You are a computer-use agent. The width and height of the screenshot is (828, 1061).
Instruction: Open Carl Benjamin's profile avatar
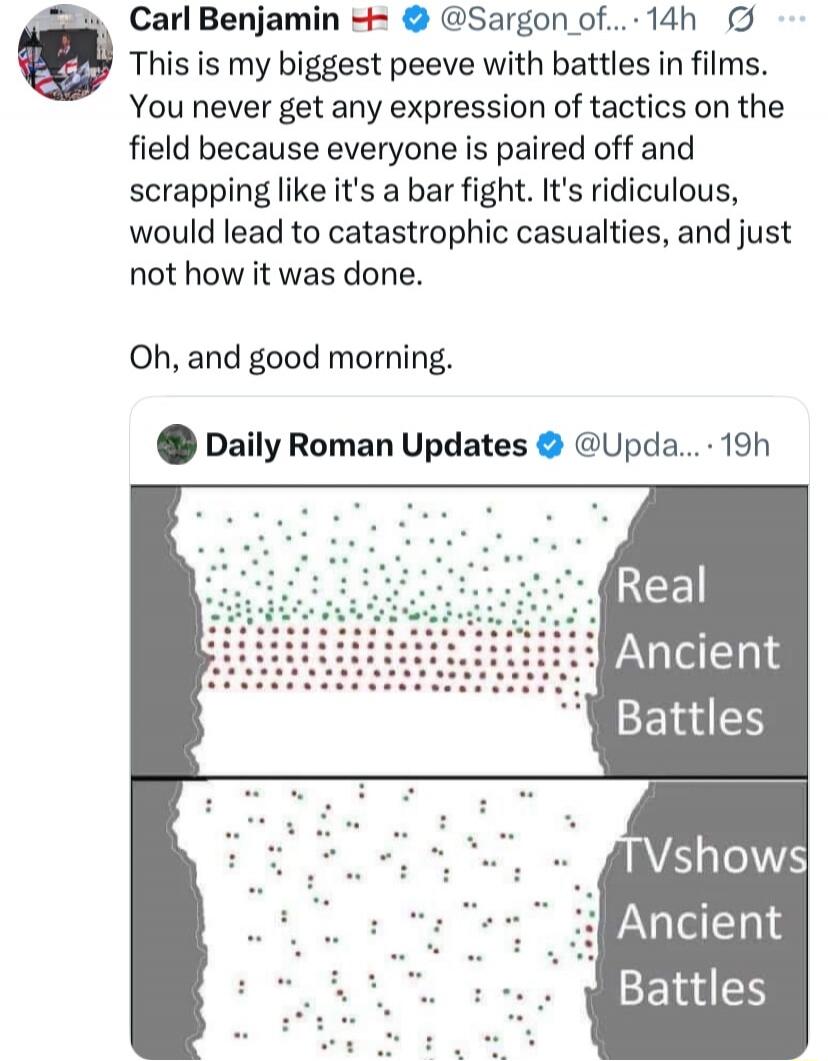pos(64,53)
